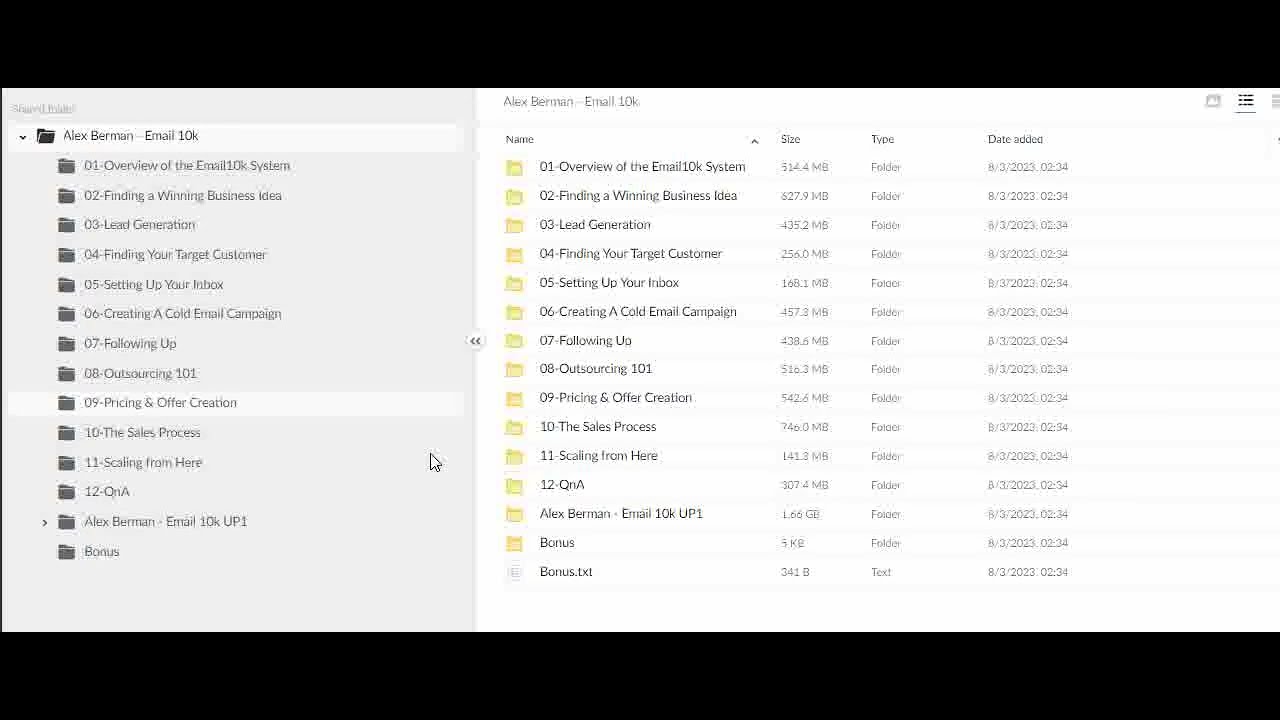
Task: Click sidebar folder icon for 09-Pricing & Offer Creation
Action: tap(67, 403)
